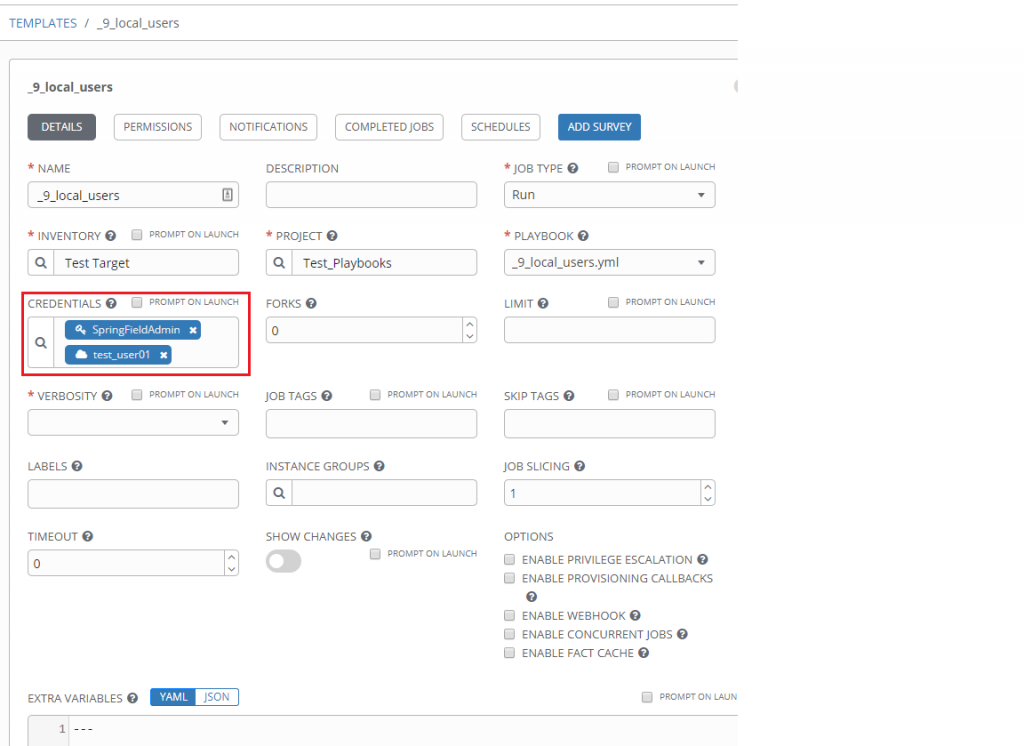This screenshot has height=746, width=1024.
Task: Open help for Job Type field
Action: tap(573, 168)
